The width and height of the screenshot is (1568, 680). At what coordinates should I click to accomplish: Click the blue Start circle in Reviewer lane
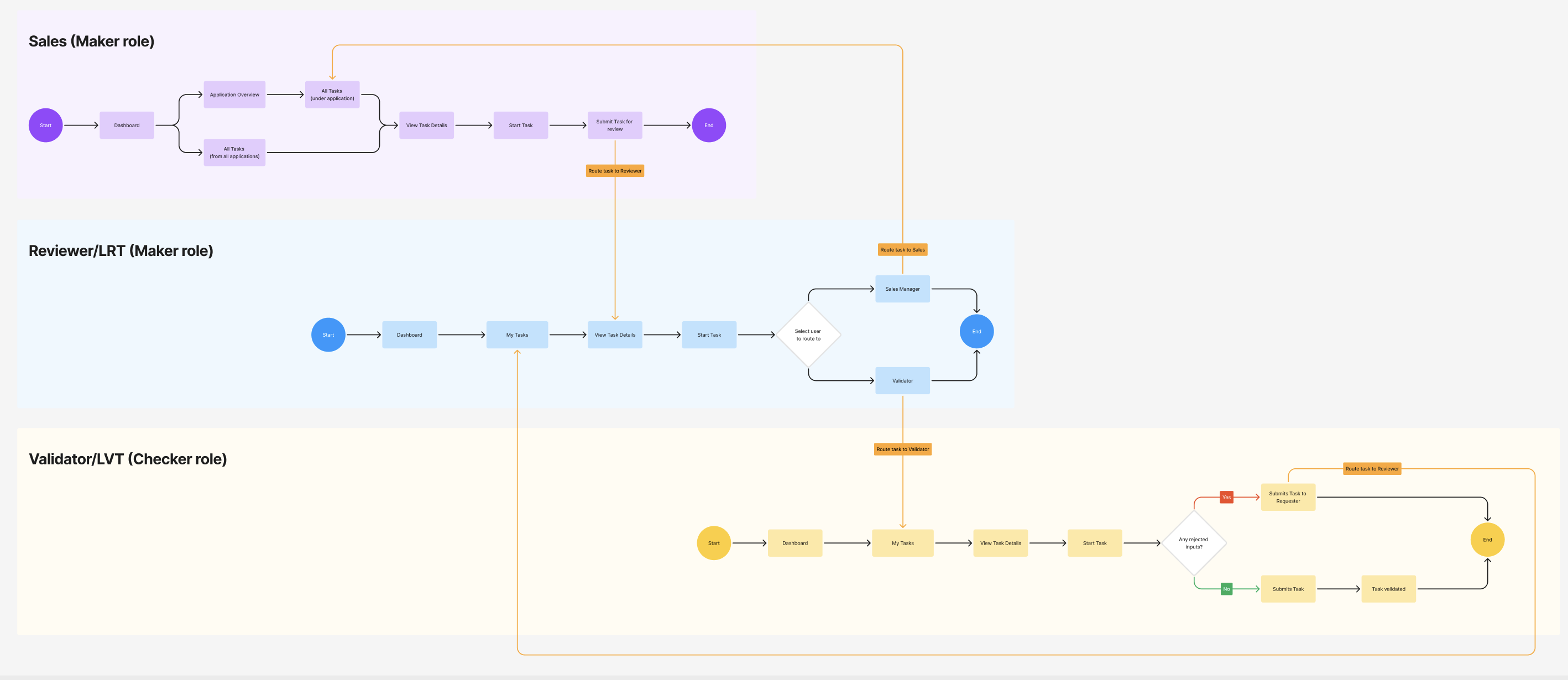click(x=328, y=335)
